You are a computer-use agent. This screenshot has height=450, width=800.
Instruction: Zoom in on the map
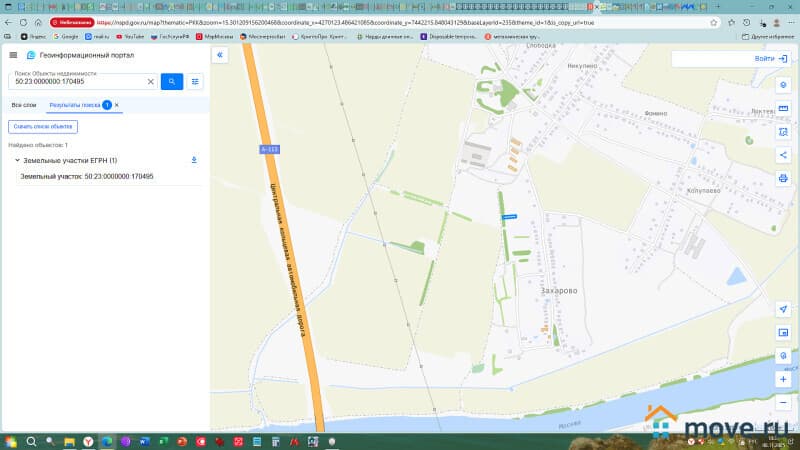tap(783, 379)
